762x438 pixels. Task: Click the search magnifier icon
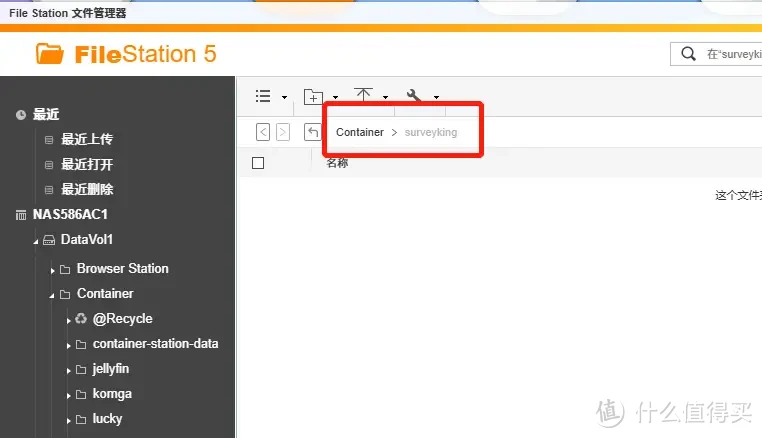click(x=688, y=53)
